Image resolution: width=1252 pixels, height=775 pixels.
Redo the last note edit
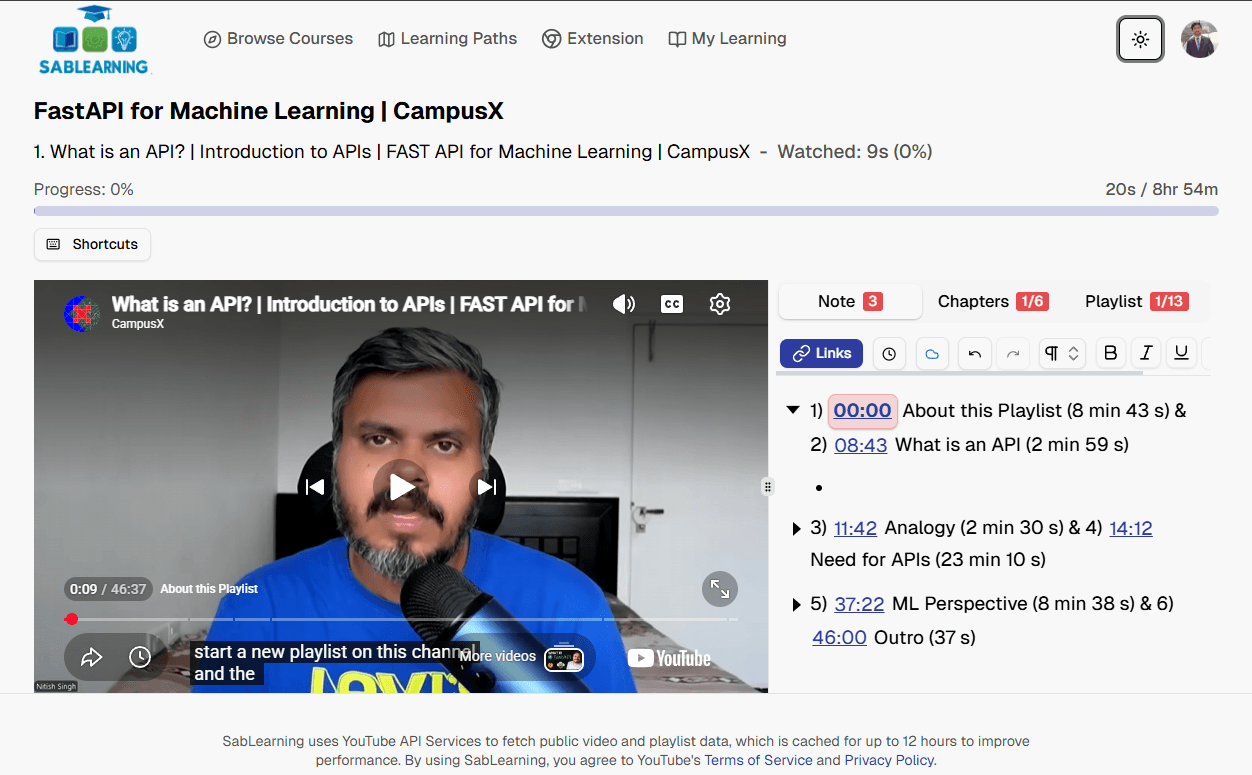[1010, 353]
